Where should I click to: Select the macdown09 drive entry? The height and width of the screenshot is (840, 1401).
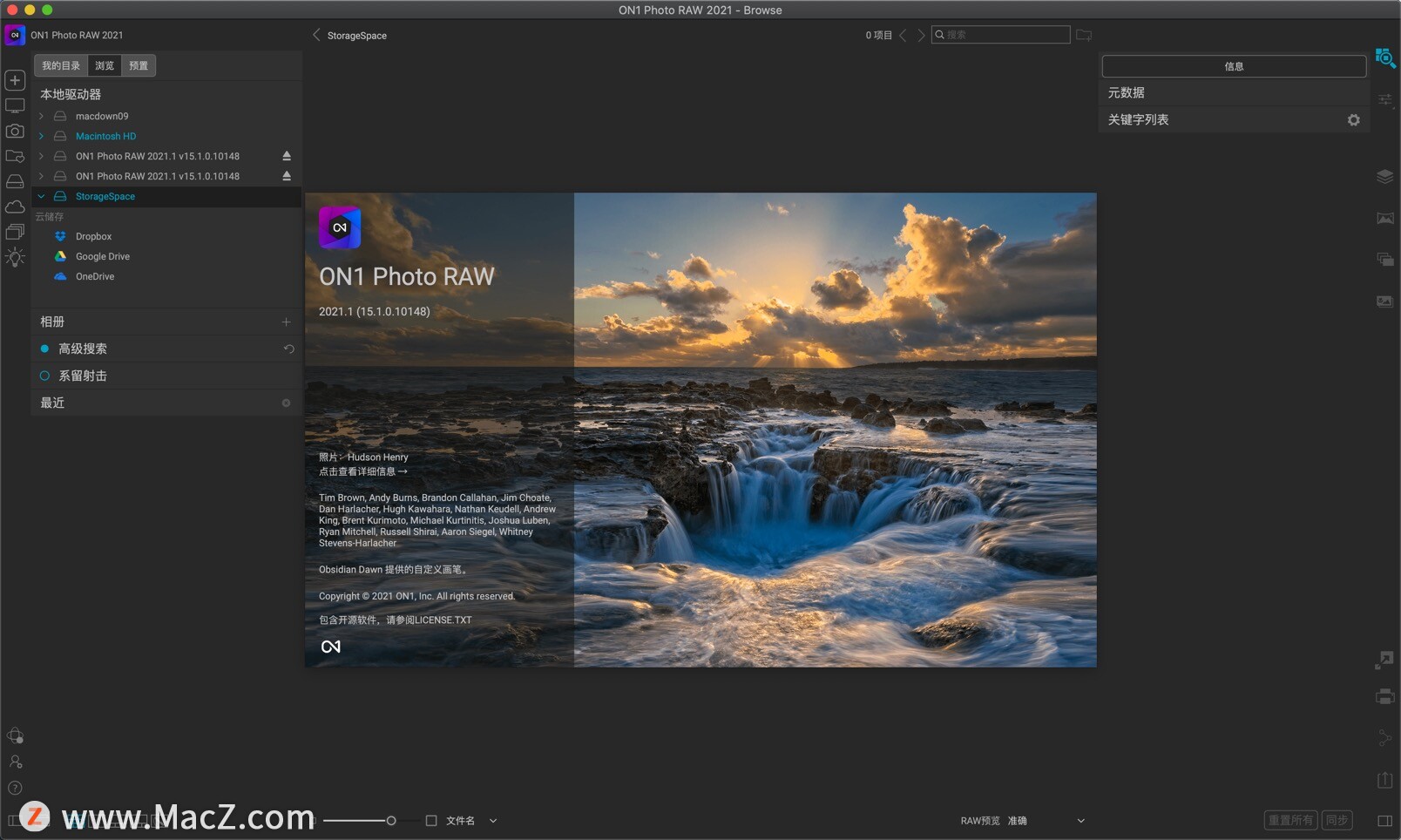click(x=102, y=116)
